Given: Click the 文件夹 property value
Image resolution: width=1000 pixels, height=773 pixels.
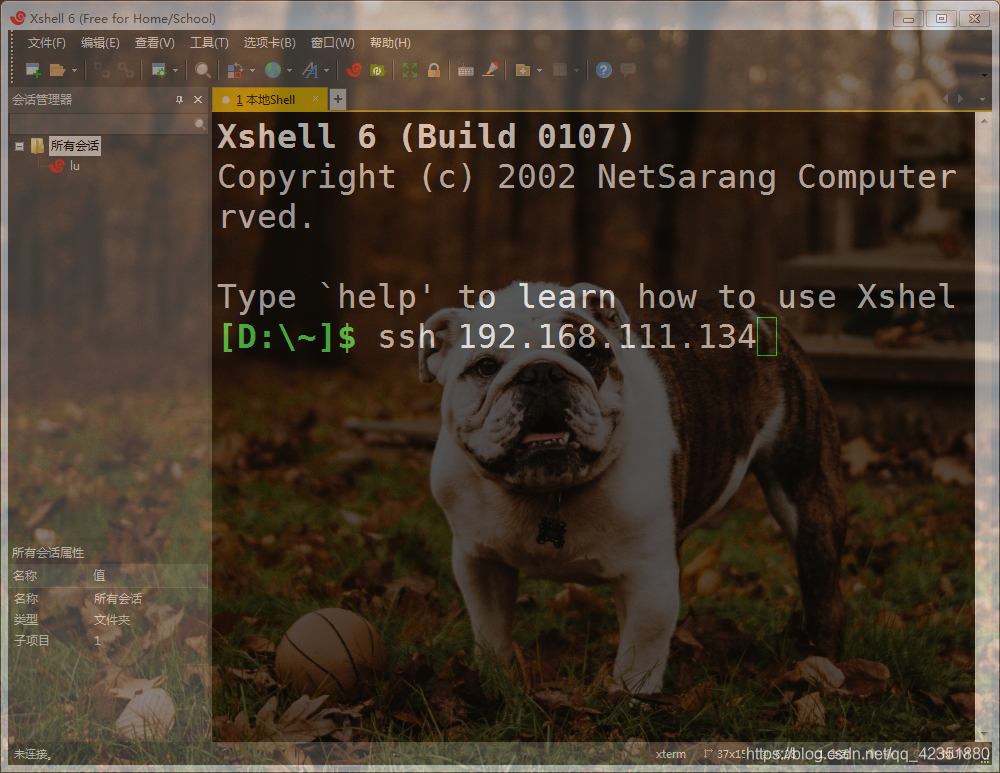Looking at the screenshot, I should click(112, 620).
